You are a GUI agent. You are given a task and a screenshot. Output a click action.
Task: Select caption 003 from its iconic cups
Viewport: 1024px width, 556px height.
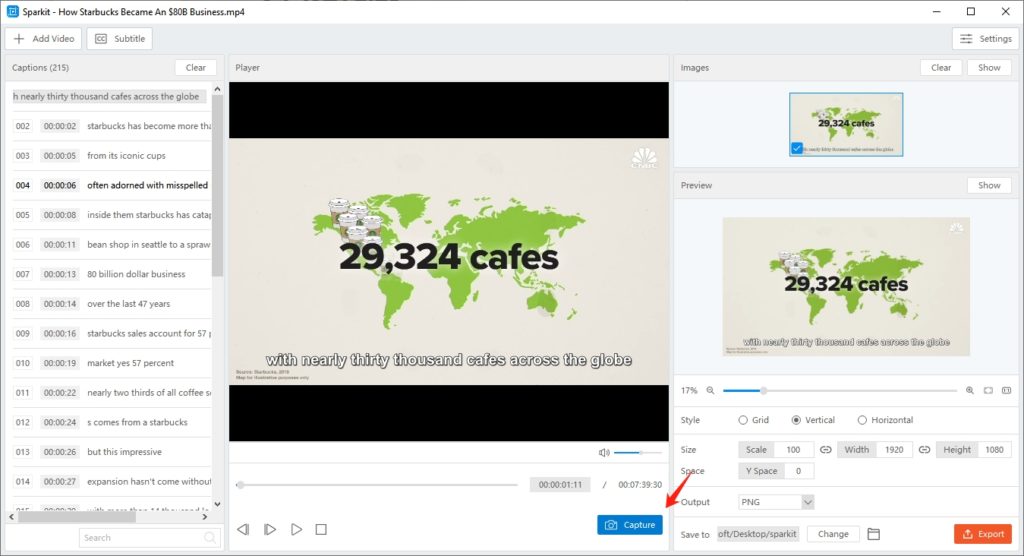click(112, 155)
